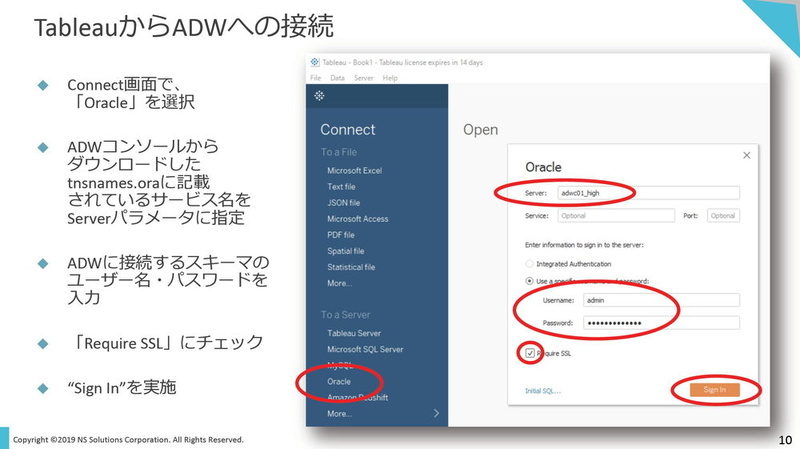This screenshot has height=449, width=800.
Task: Select Text file connector
Action: (341, 187)
